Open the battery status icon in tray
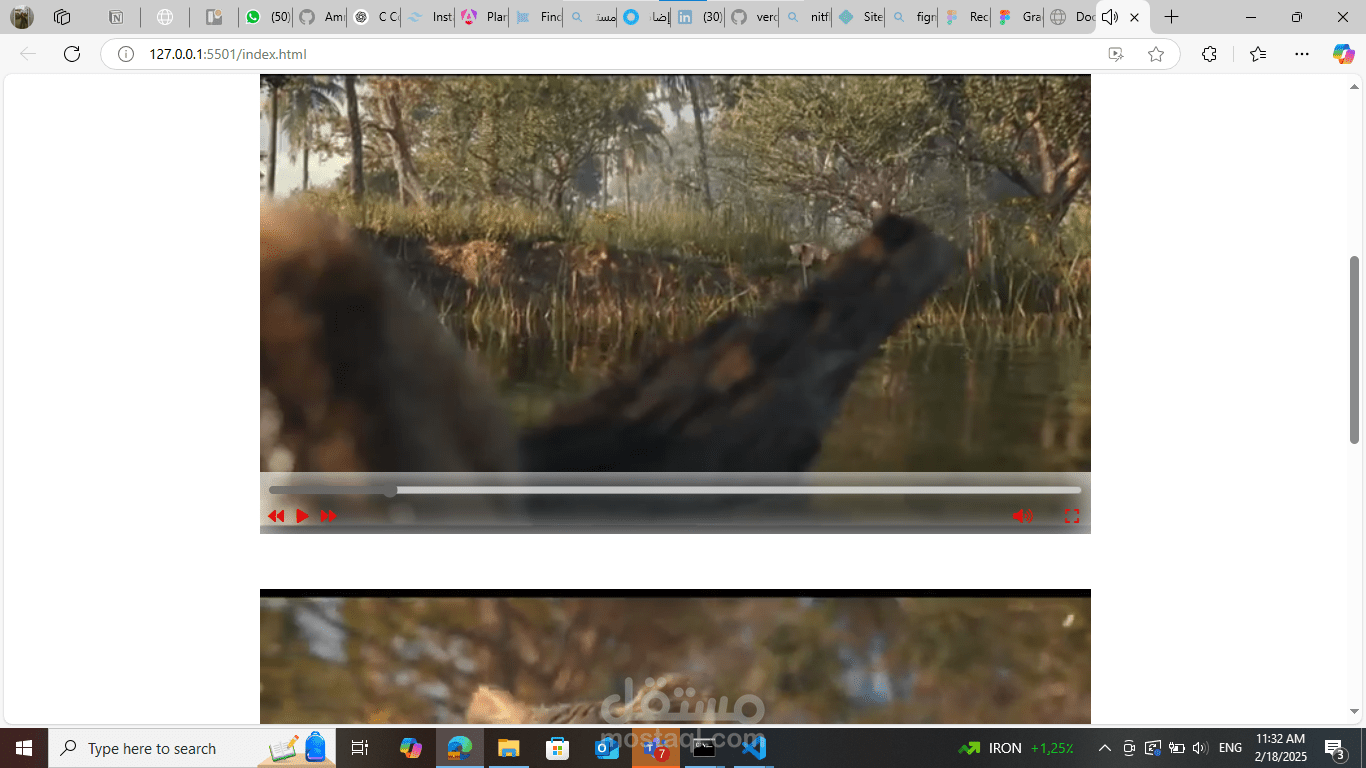This screenshot has height=768, width=1366. 1176,748
